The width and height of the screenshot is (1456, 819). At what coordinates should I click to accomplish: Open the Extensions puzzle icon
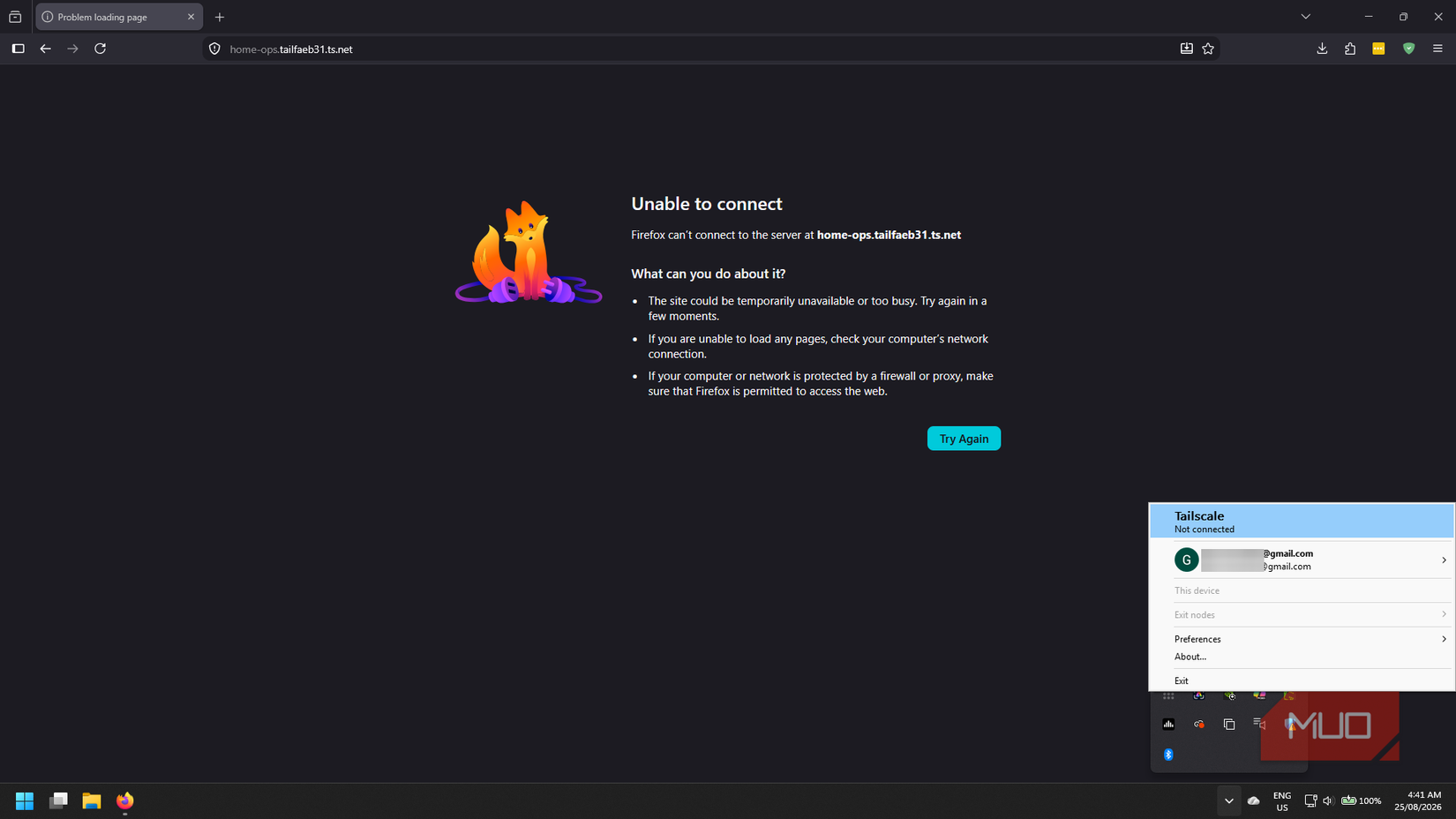(1350, 49)
